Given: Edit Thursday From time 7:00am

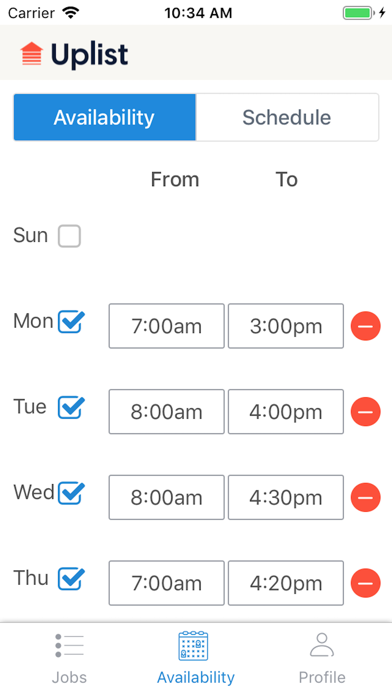Looking at the screenshot, I should 166,583.
